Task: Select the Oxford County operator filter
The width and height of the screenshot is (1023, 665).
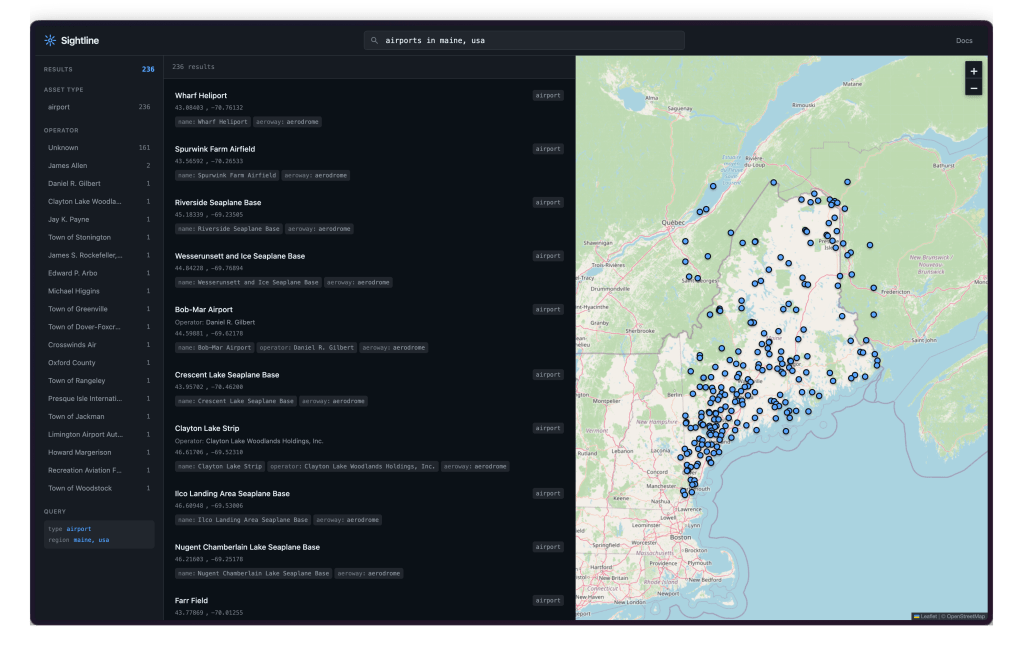Action: [98, 363]
